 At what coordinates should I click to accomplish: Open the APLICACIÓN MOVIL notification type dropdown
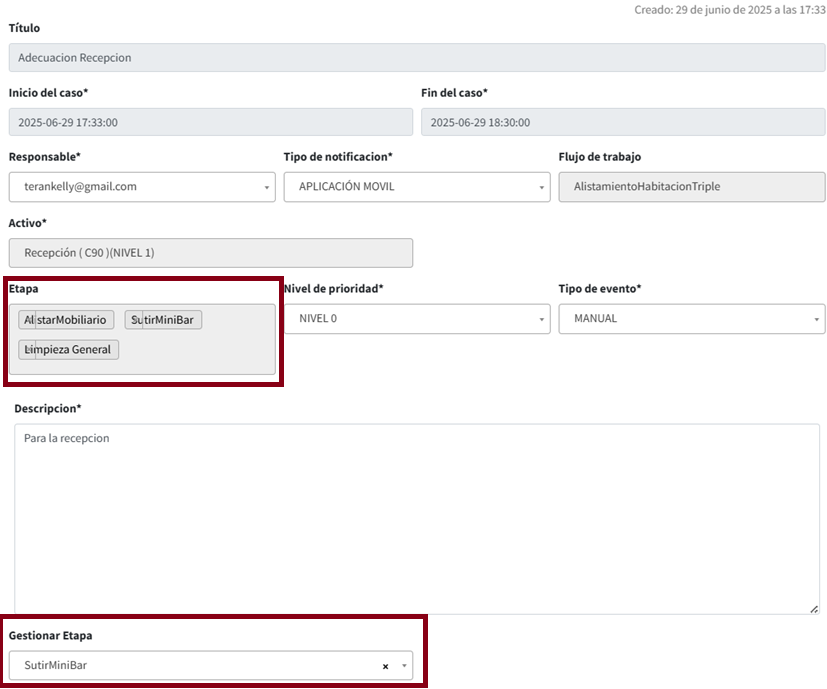click(x=416, y=187)
